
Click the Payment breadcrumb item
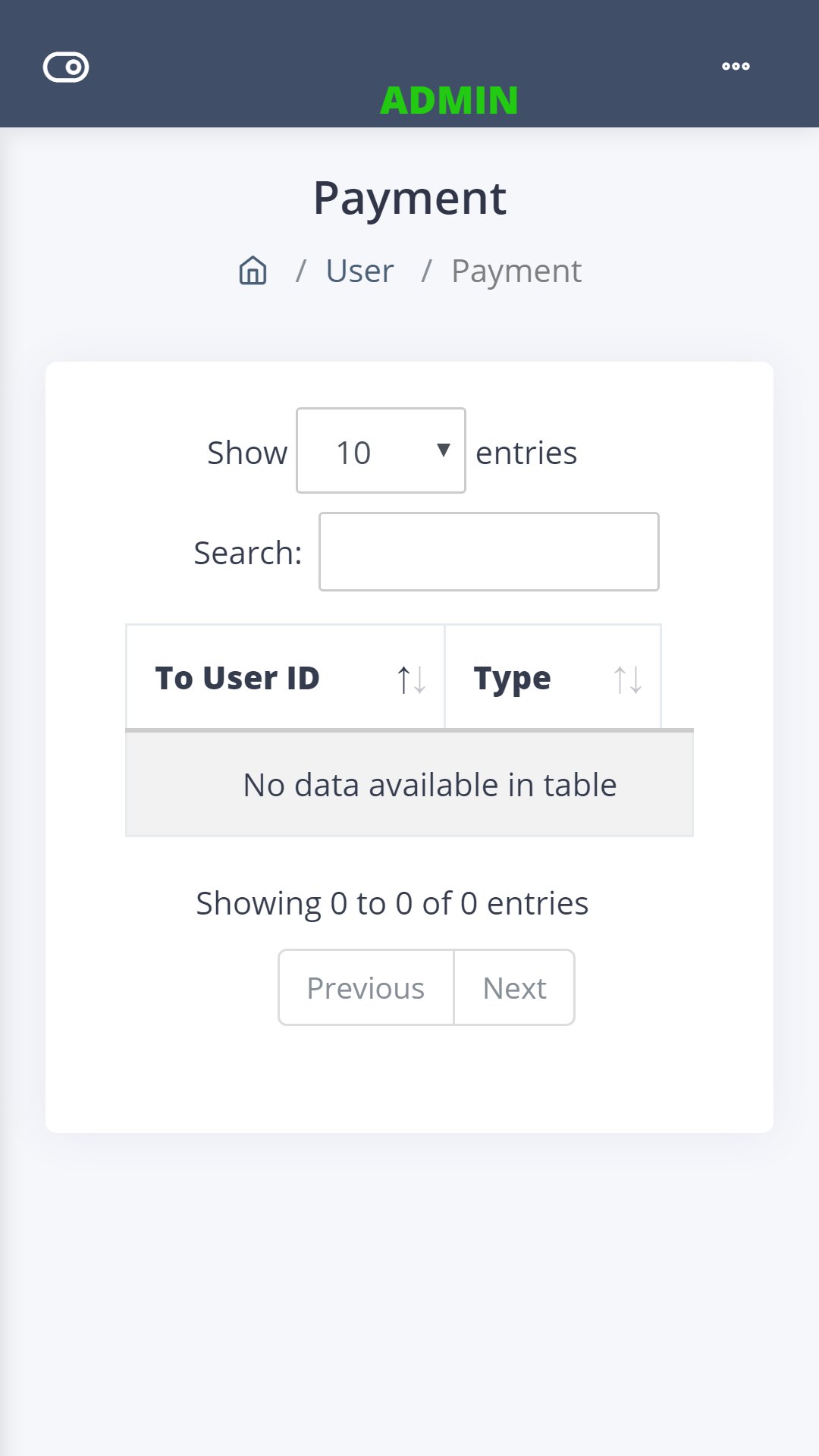pyautogui.click(x=516, y=271)
